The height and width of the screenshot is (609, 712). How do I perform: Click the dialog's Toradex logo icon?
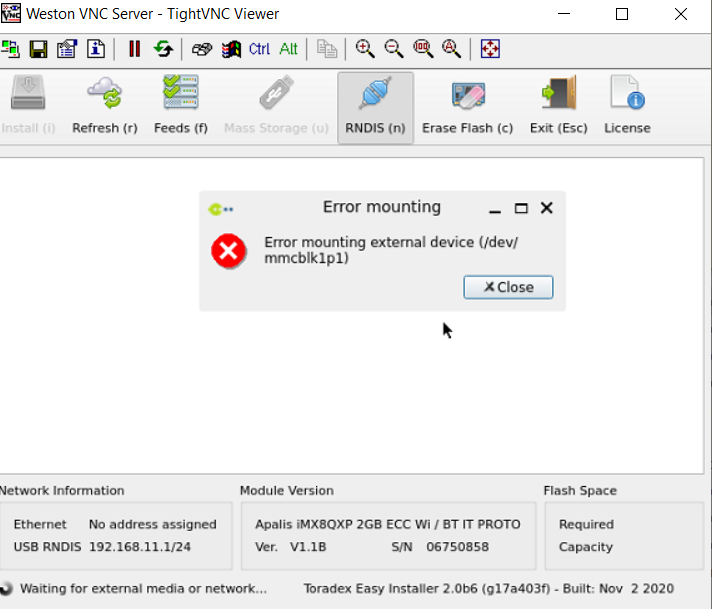click(x=221, y=209)
